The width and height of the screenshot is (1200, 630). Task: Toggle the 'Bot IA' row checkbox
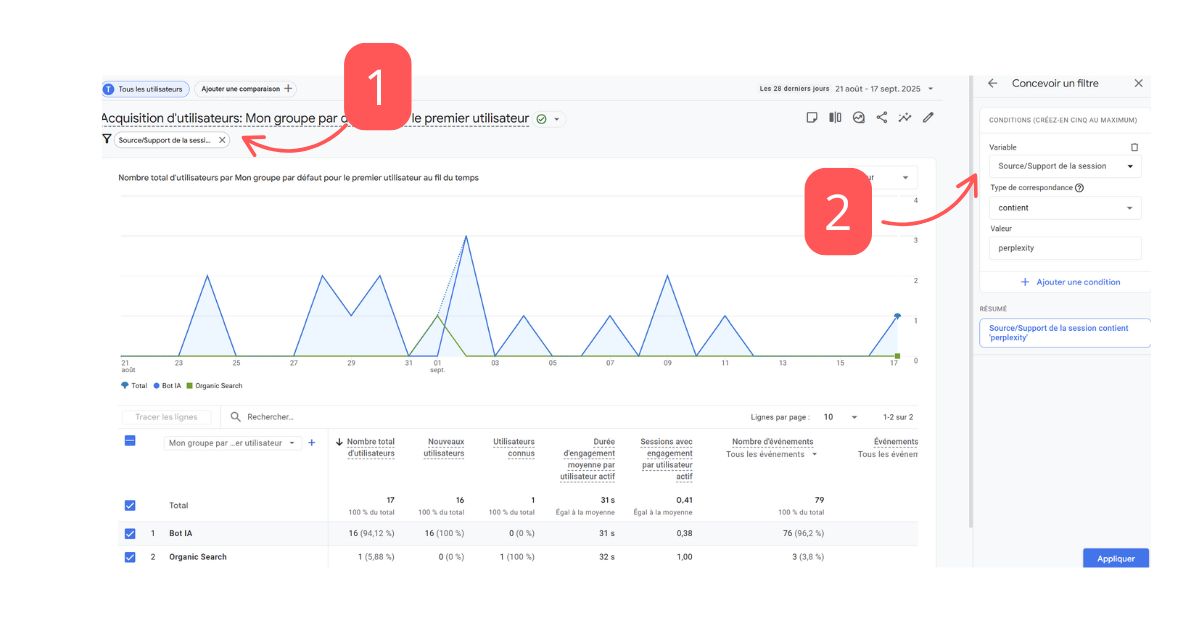click(130, 534)
